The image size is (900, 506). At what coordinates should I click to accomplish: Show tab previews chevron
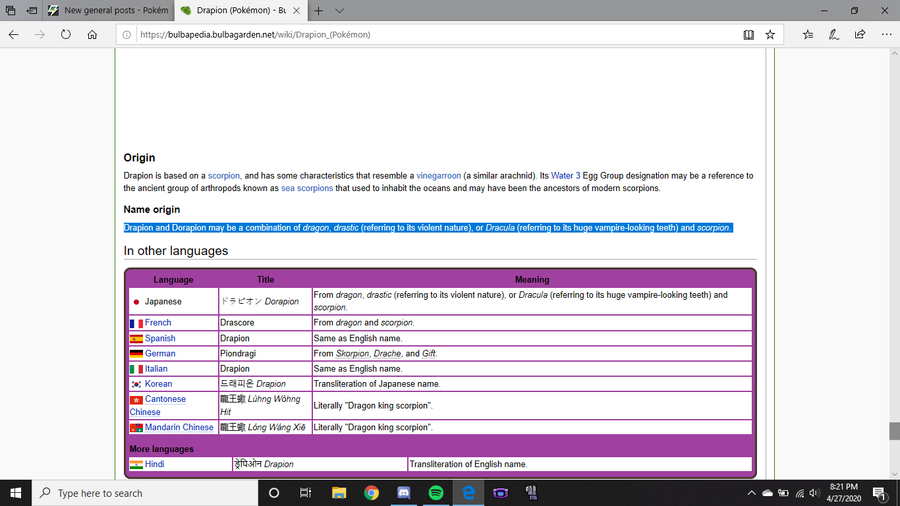[x=339, y=10]
